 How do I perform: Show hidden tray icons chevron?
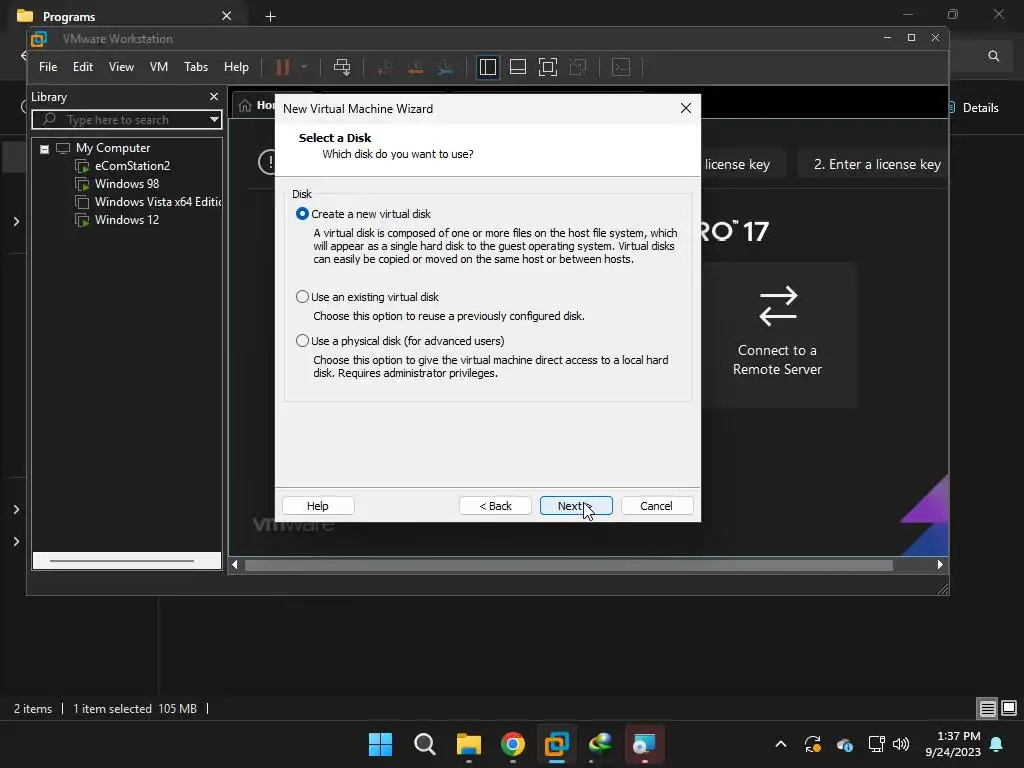click(780, 744)
